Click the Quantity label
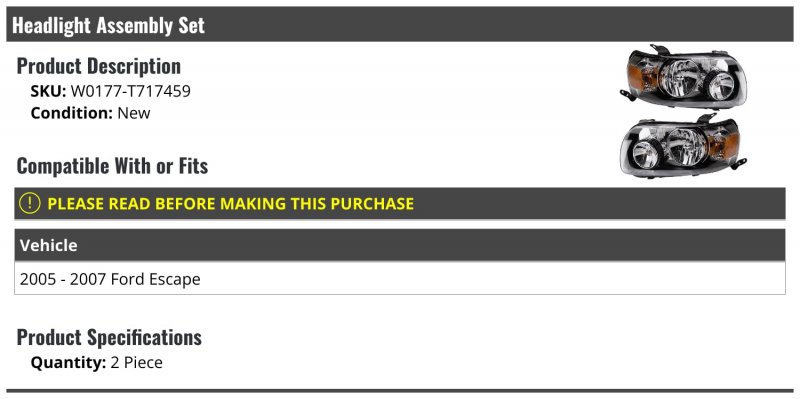 point(68,363)
